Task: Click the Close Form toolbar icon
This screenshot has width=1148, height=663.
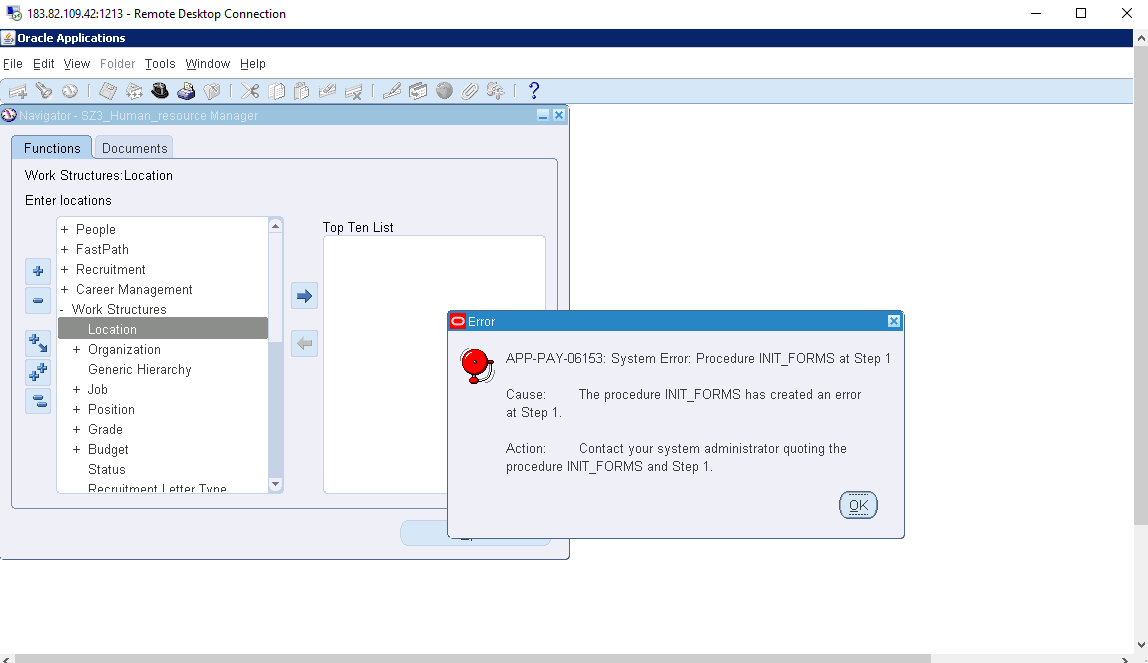Action: point(212,91)
